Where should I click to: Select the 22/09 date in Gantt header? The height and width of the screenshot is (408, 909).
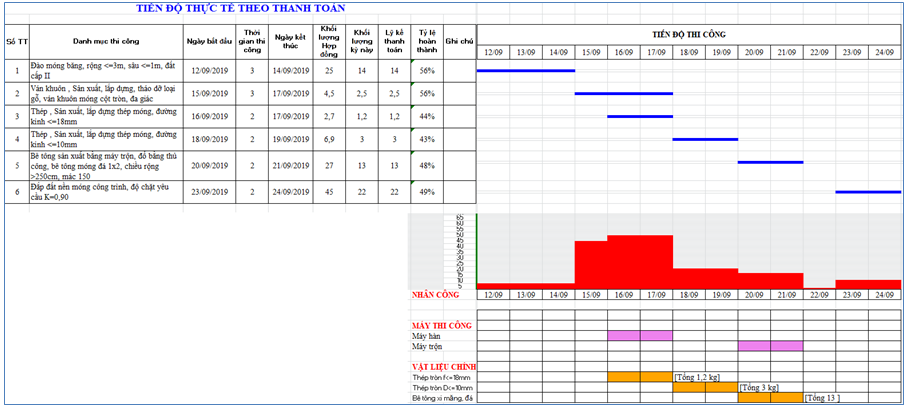tap(819, 52)
